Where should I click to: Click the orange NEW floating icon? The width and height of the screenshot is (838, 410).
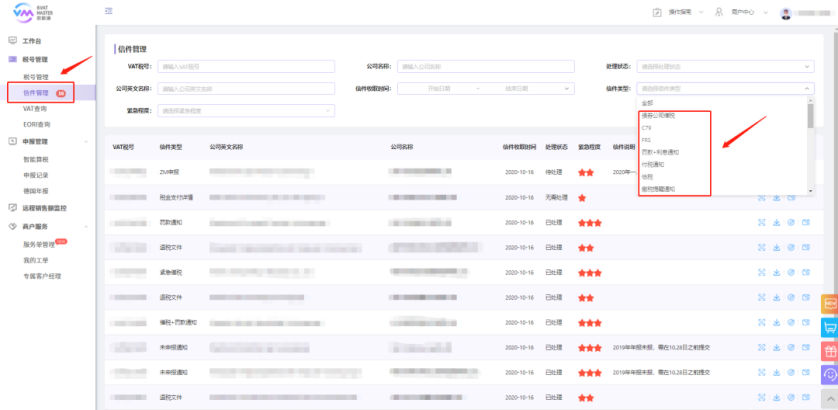pyautogui.click(x=828, y=303)
